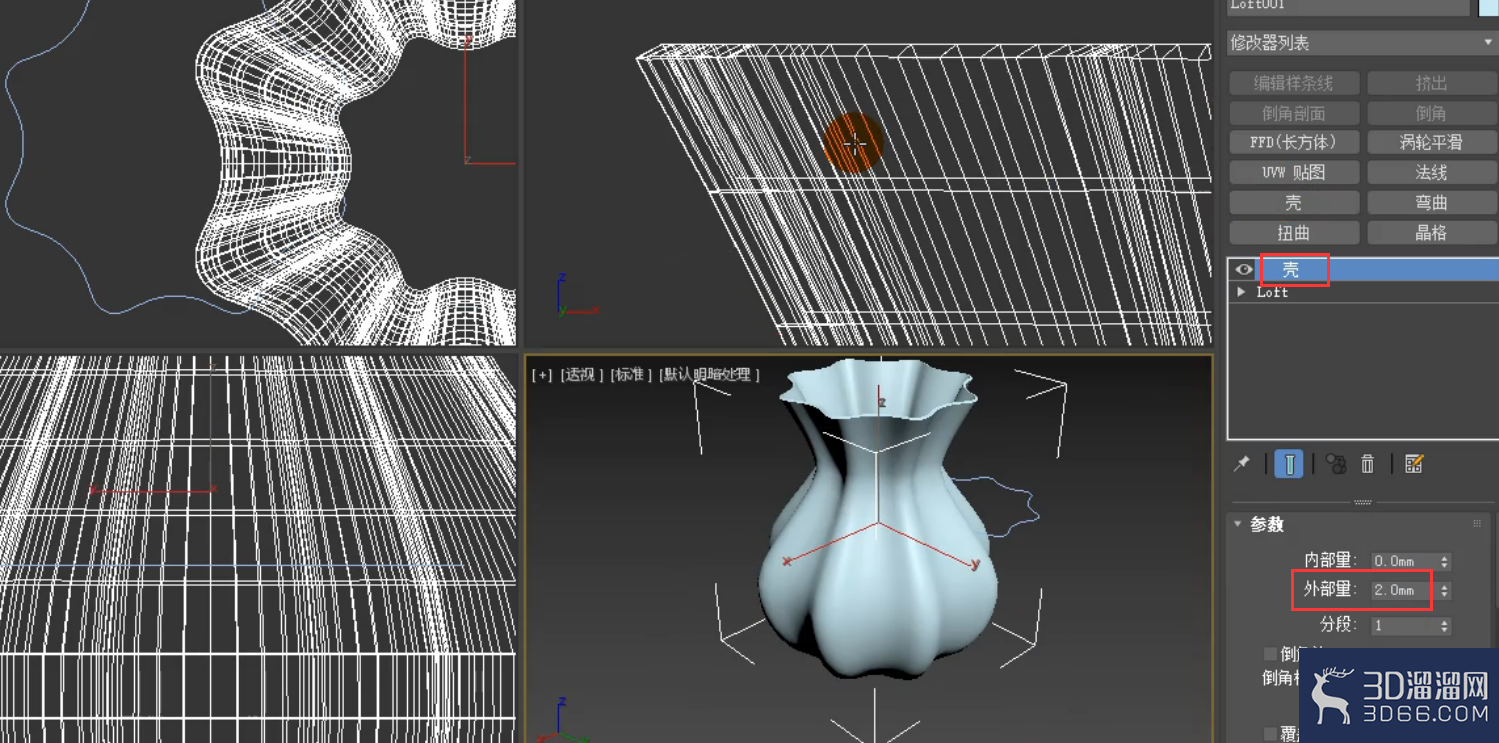Select the Loft item in the stack
Screen dimensions: 1499x743
coord(1272,292)
